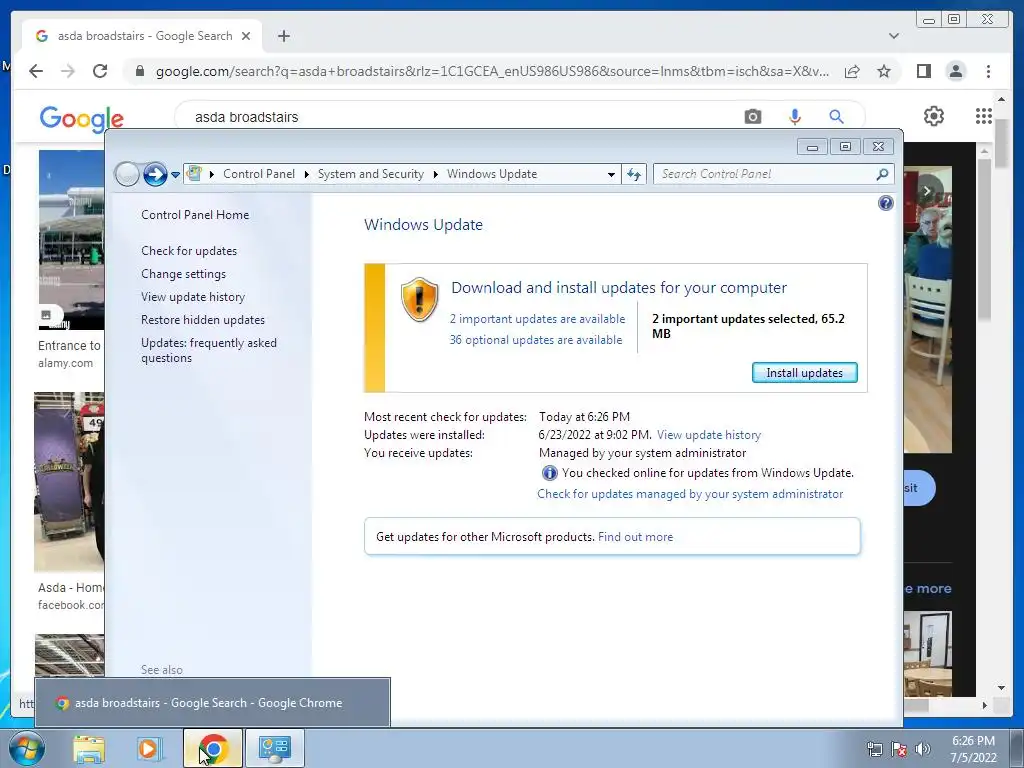
Task: Click the Install updates button
Action: (x=805, y=372)
